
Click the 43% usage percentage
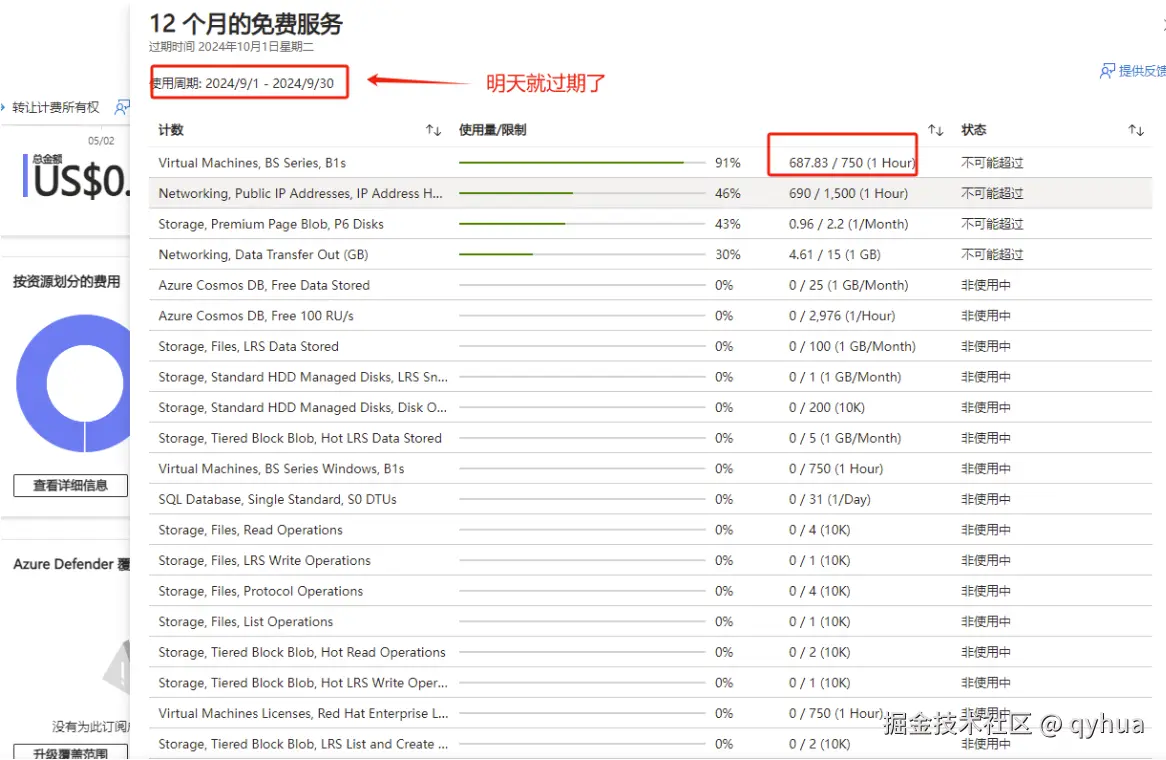[x=727, y=223]
